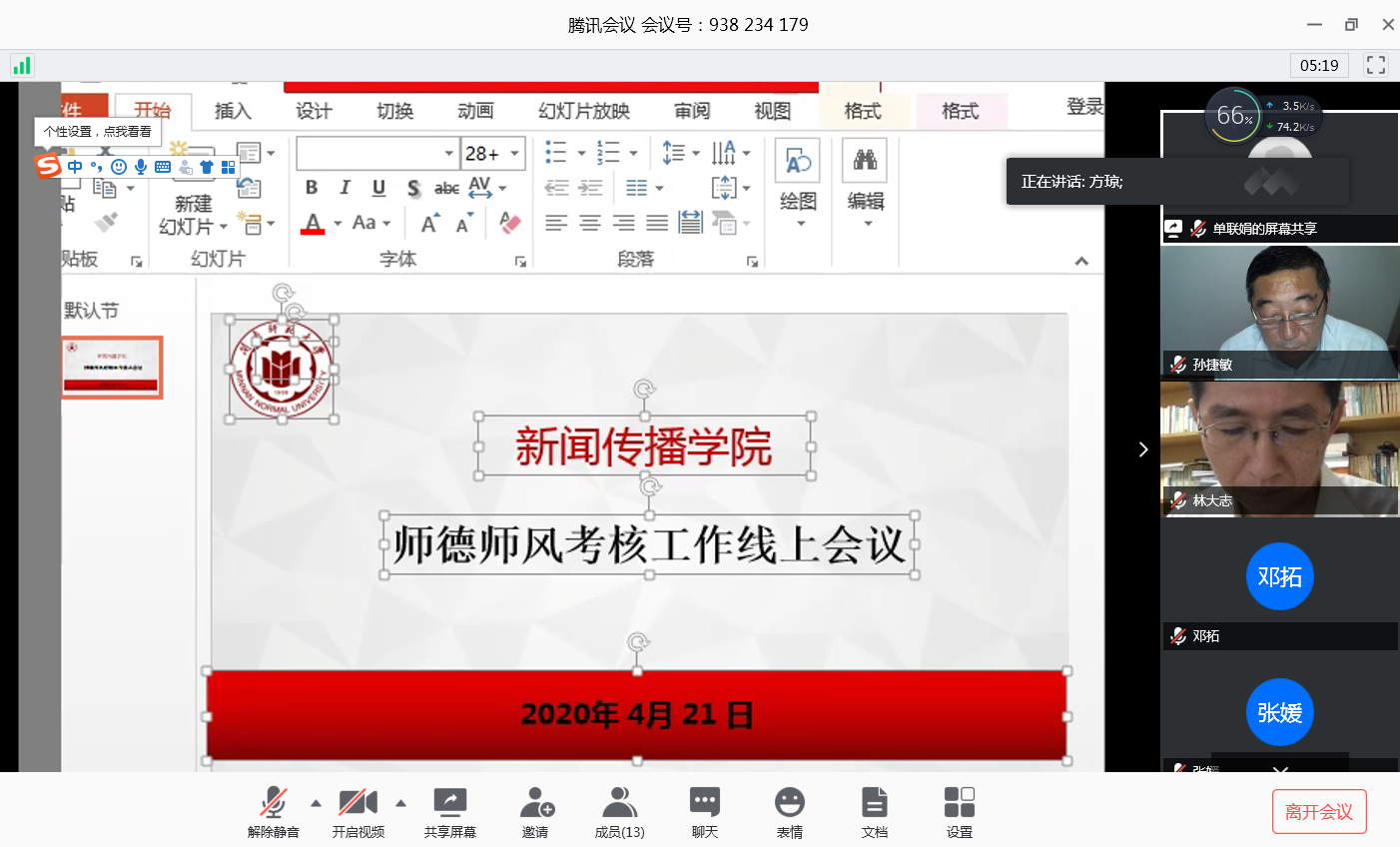Enter full screen mode icon
Viewport: 1400px width, 847px height.
pos(1376,65)
